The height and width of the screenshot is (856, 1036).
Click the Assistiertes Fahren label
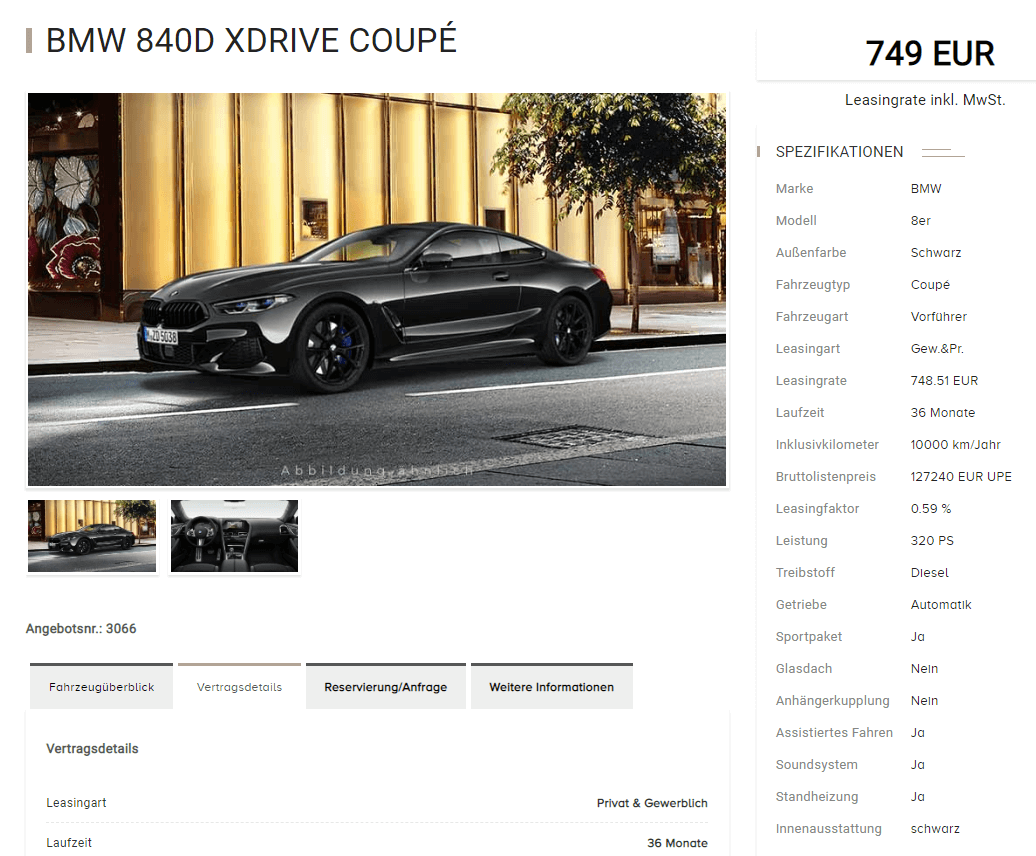coord(834,732)
